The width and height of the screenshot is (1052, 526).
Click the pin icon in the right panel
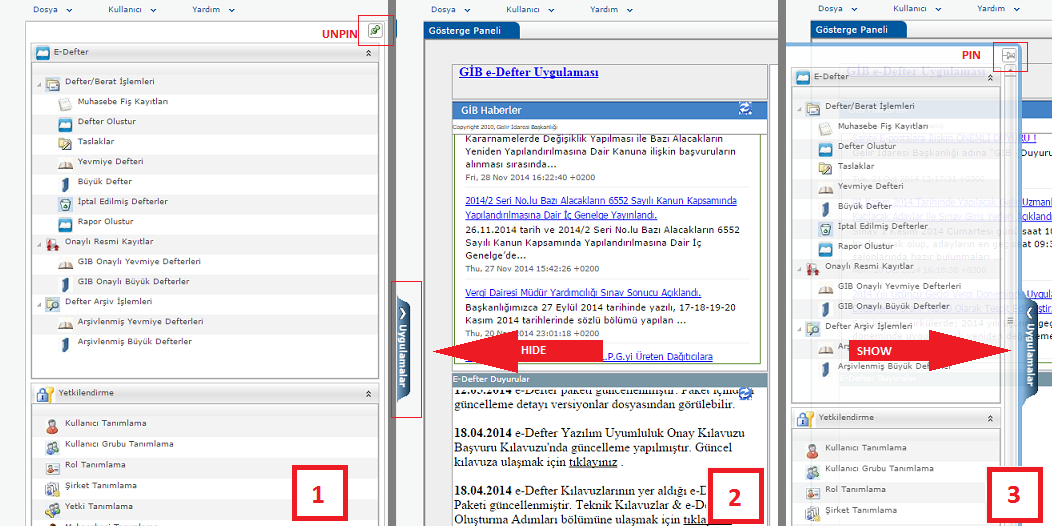point(1010,55)
